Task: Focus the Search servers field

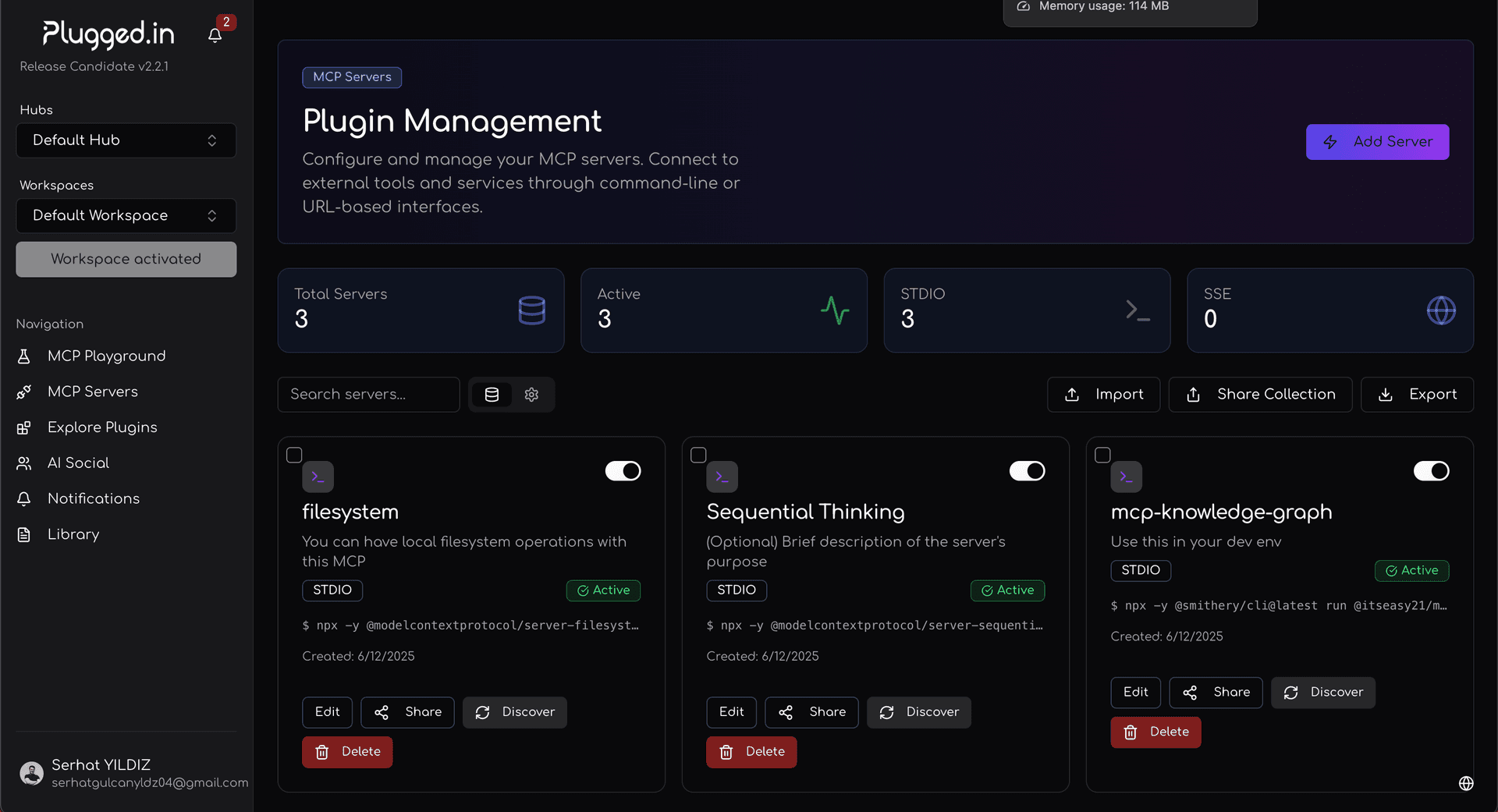Action: pos(368,395)
